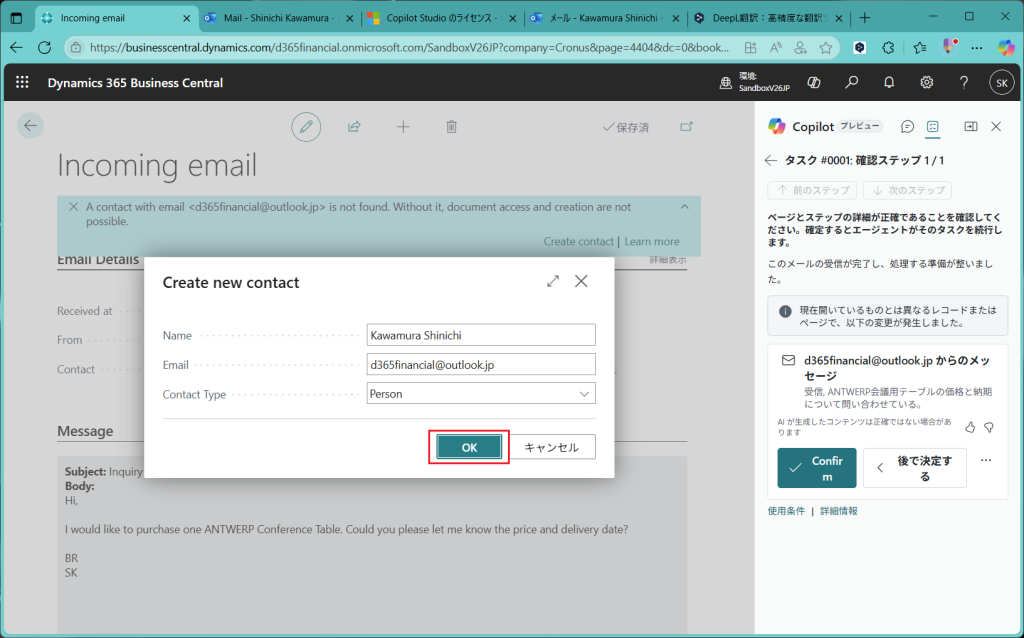The width and height of the screenshot is (1024, 638).
Task: Switch to the DeepL翻訳 browser tab
Action: point(769,18)
